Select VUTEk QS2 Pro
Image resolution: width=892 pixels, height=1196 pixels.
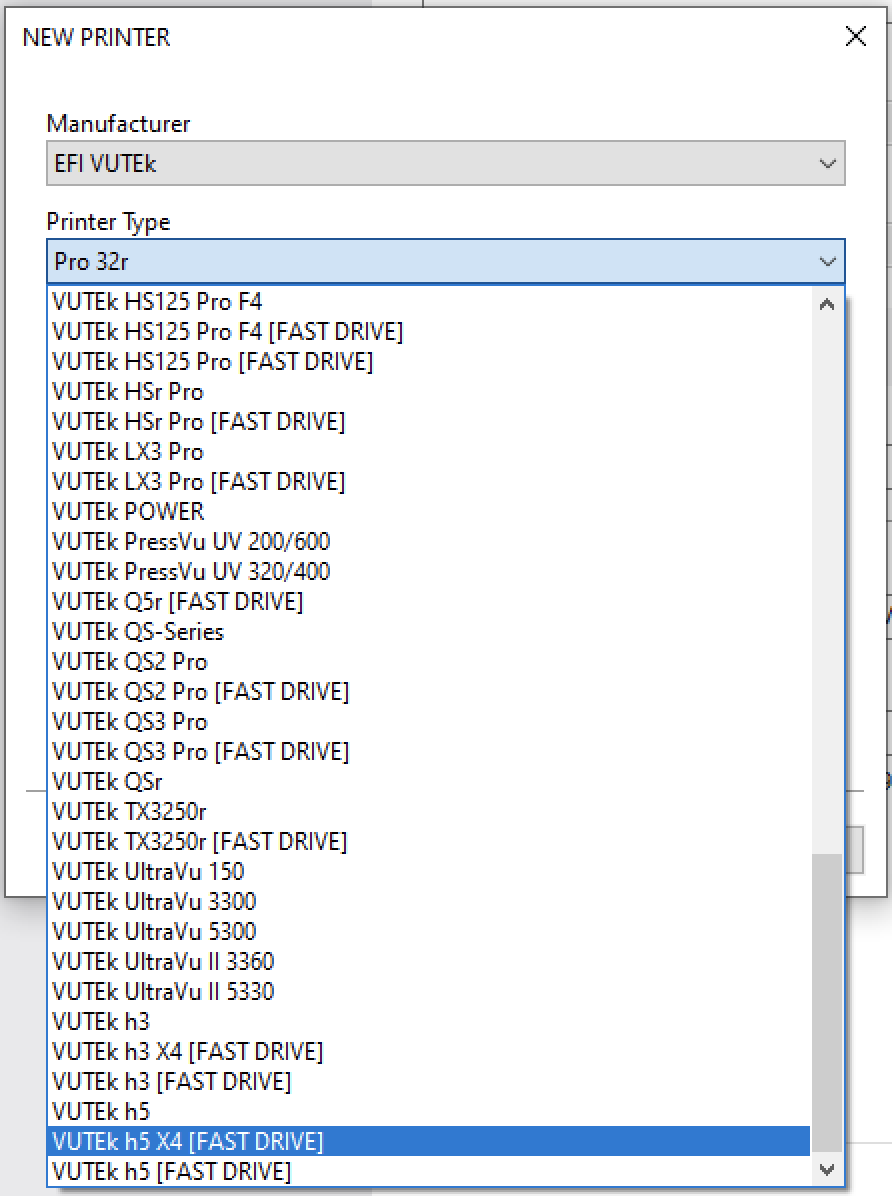[430, 661]
